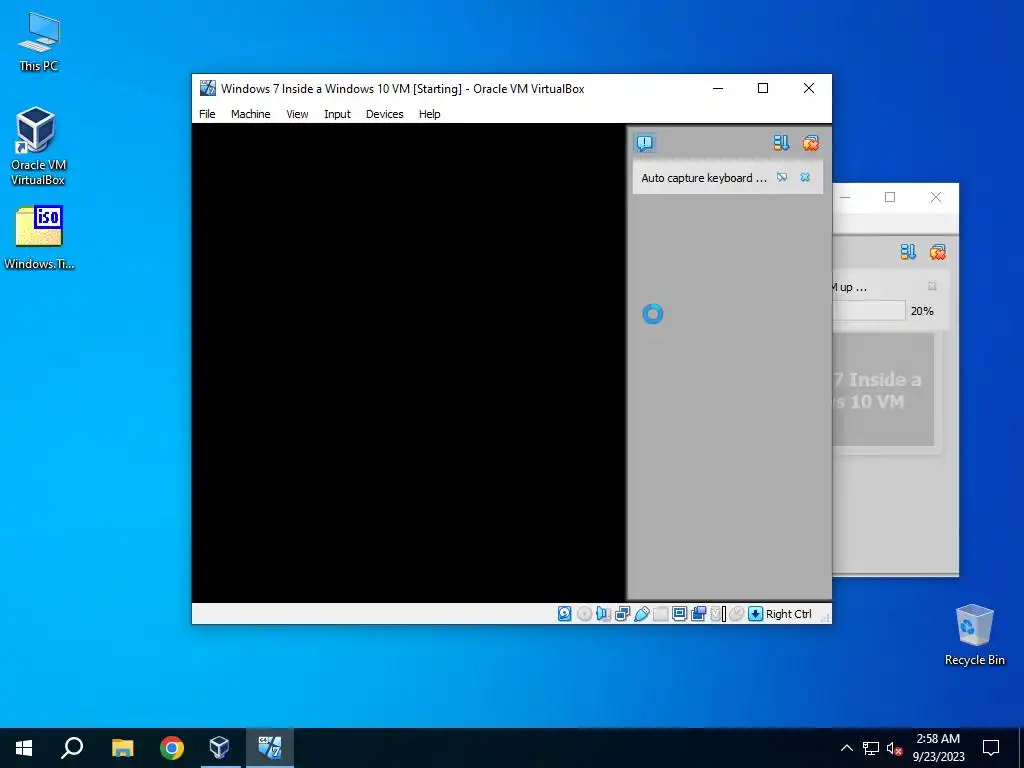
Task: Show hidden system tray icons
Action: tap(846, 748)
